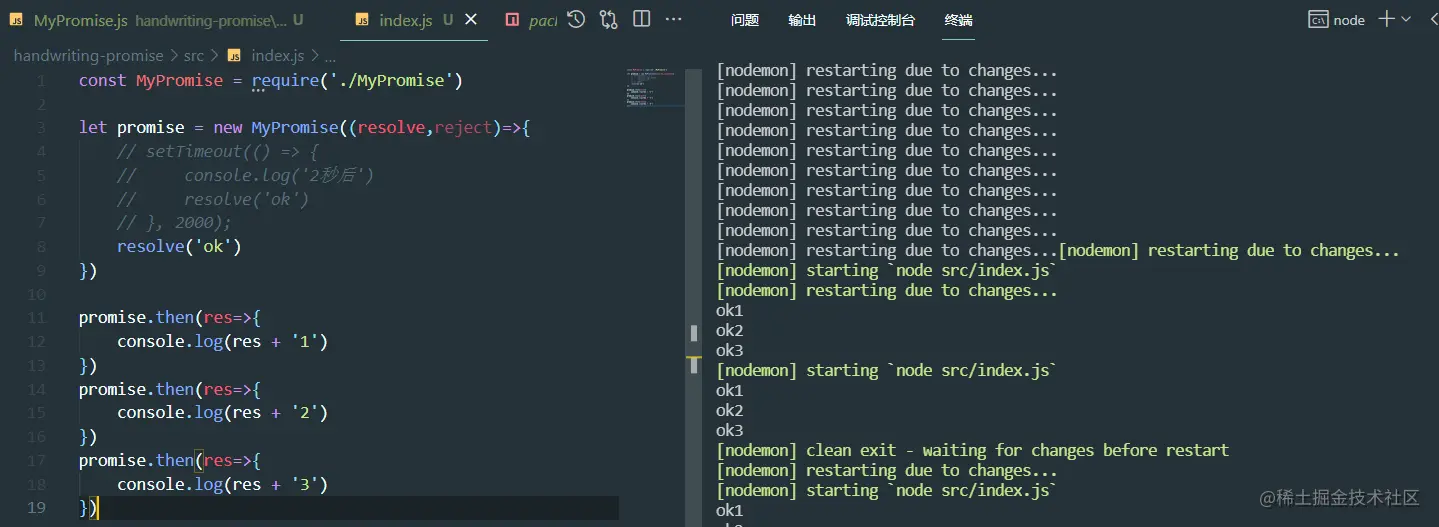Close the index.js tab
The image size is (1439, 527).
click(x=472, y=20)
